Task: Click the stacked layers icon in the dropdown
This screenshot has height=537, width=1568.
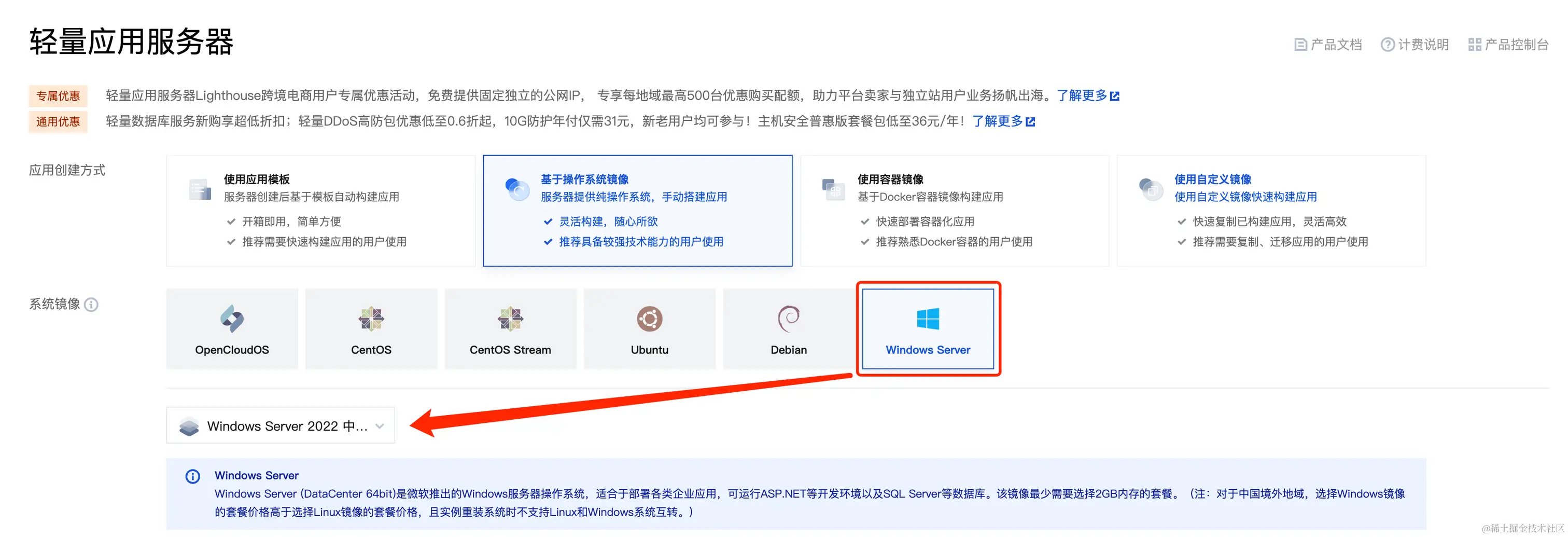Action: (x=189, y=426)
